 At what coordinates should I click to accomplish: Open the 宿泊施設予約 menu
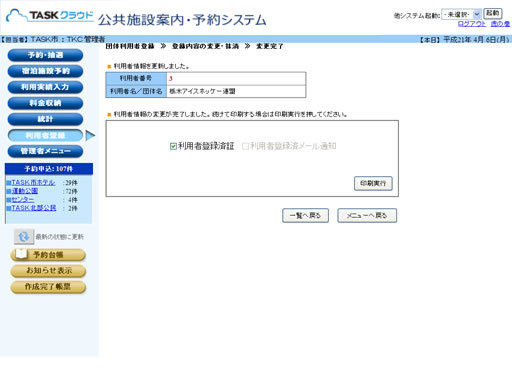(45, 71)
